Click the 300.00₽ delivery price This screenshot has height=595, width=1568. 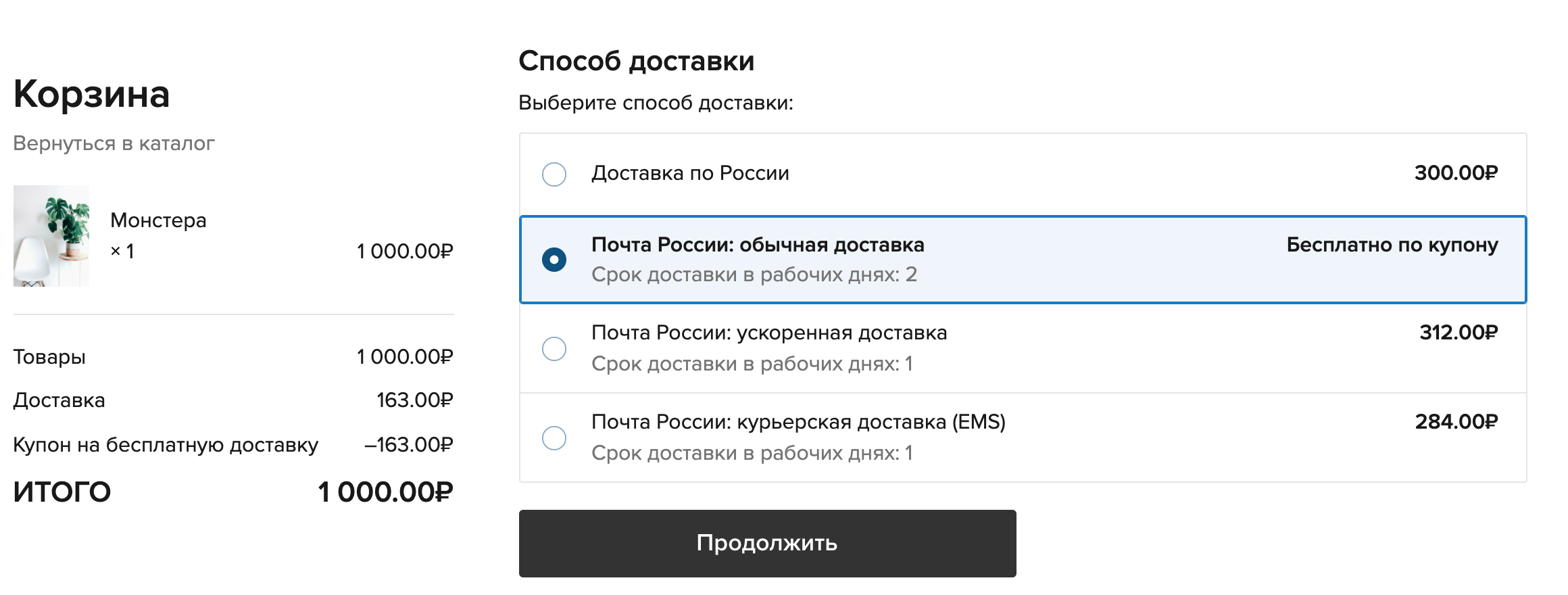pos(1456,173)
